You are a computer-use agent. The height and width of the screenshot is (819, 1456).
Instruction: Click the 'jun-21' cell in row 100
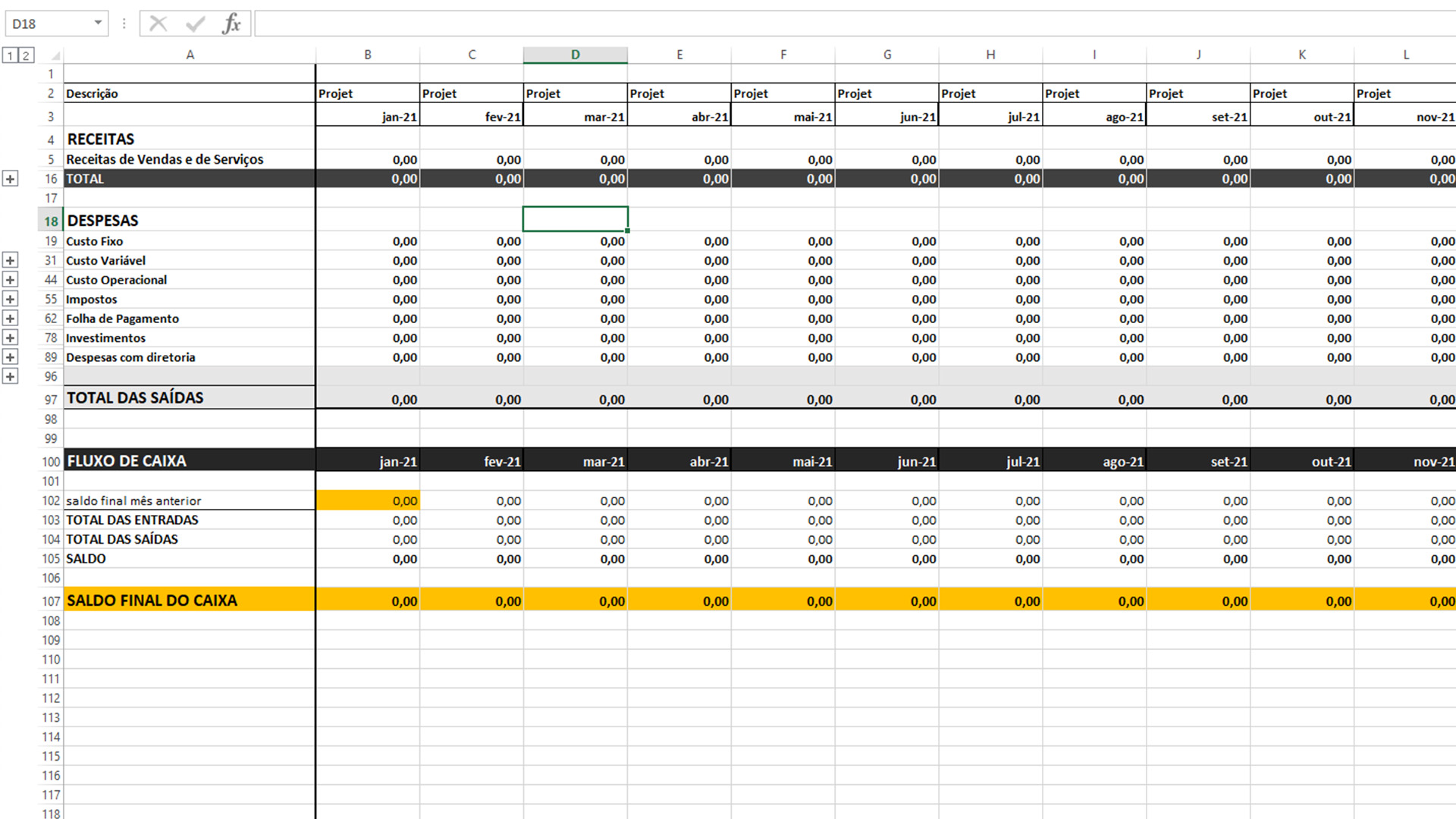coord(887,461)
